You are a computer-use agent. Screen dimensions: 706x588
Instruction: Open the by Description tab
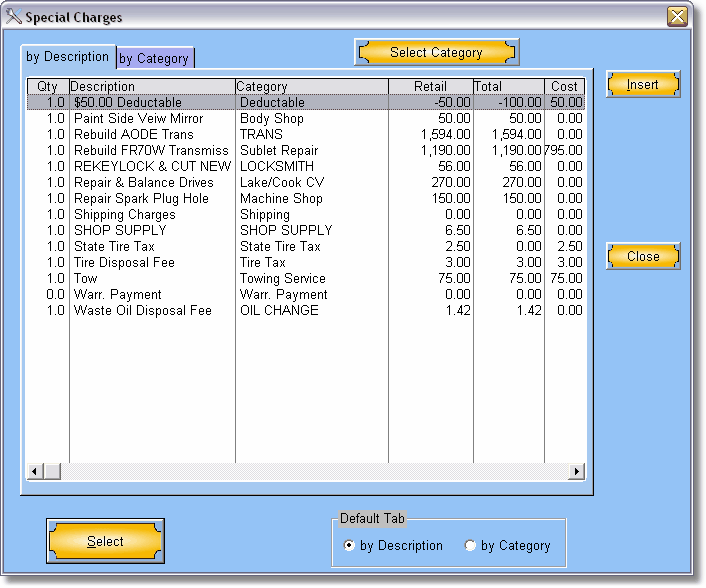(68, 57)
